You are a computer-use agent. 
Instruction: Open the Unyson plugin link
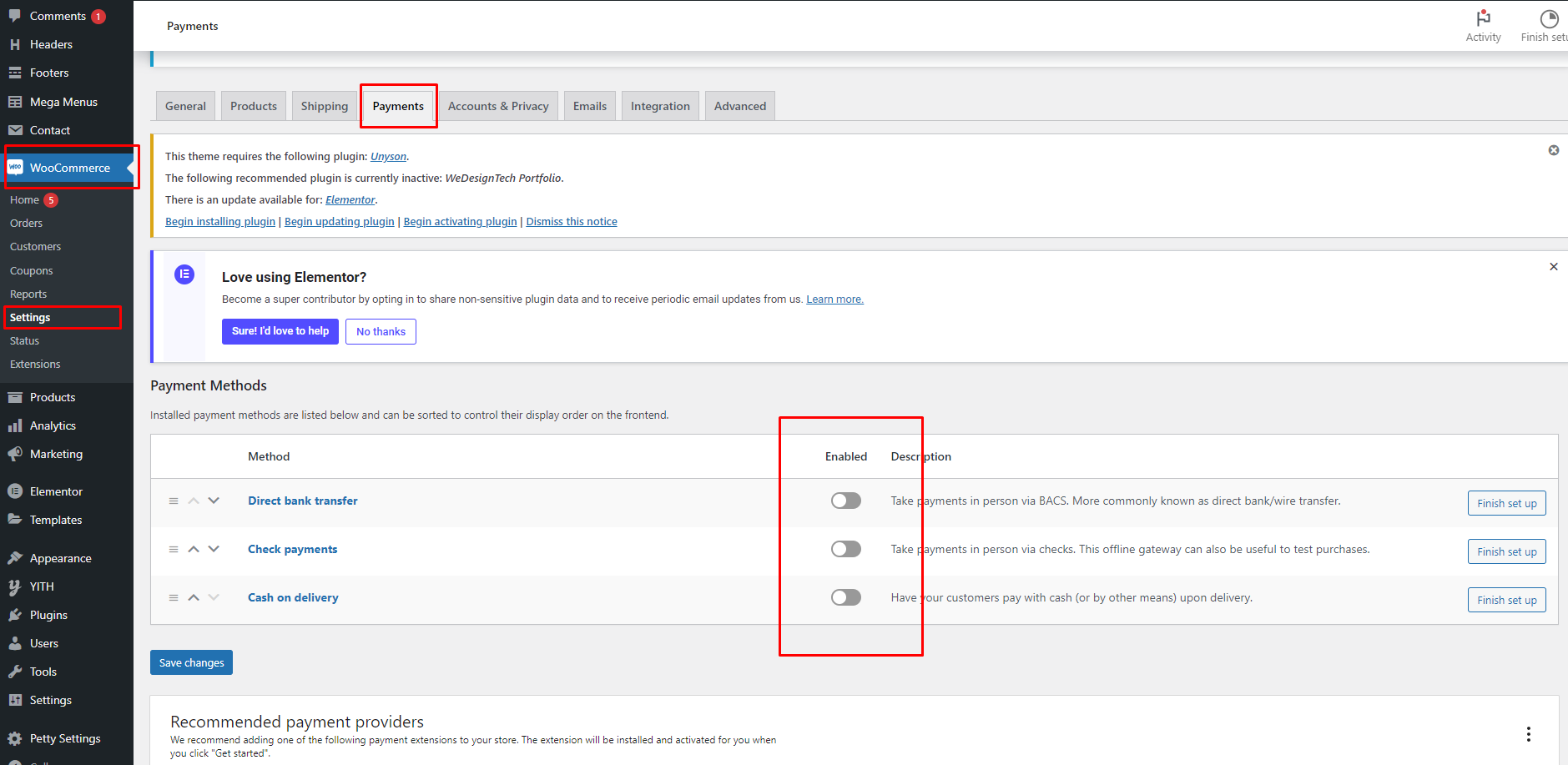tap(388, 156)
